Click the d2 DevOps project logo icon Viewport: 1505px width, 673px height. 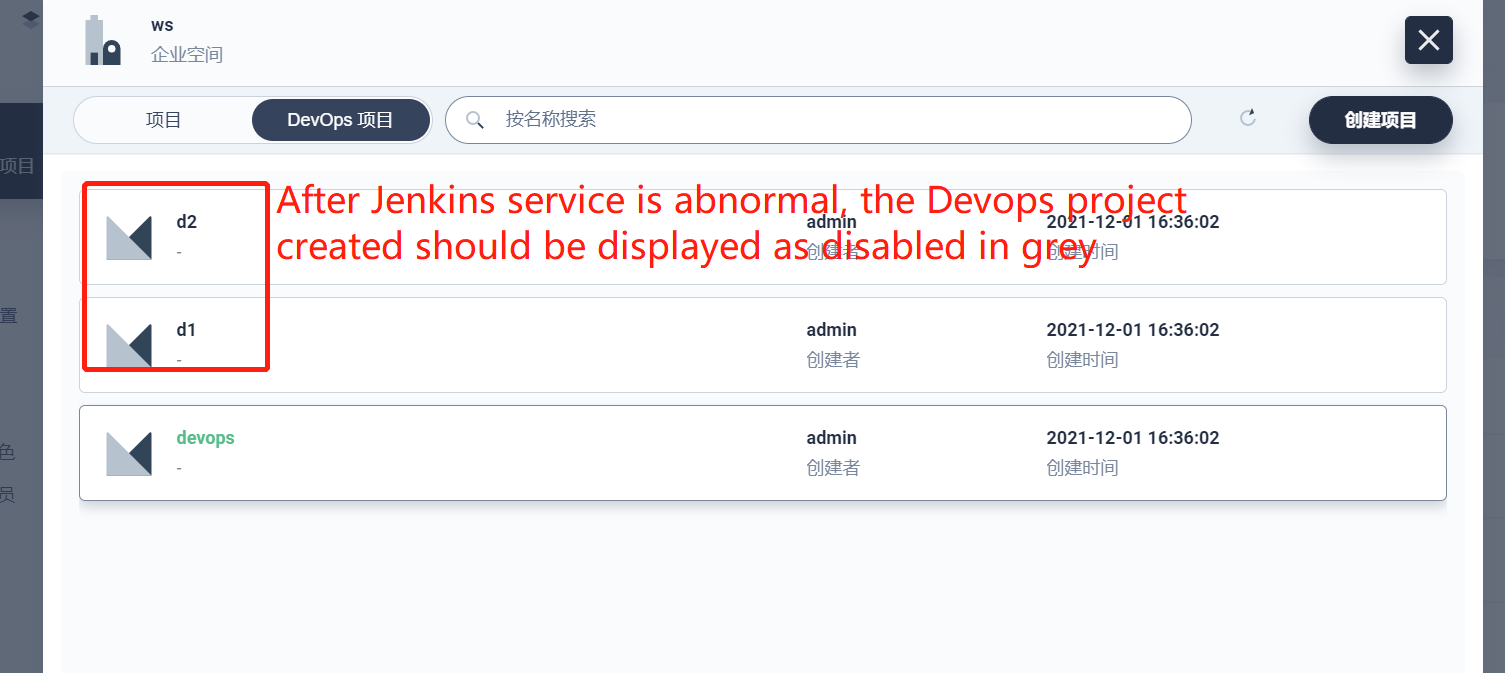coord(130,237)
